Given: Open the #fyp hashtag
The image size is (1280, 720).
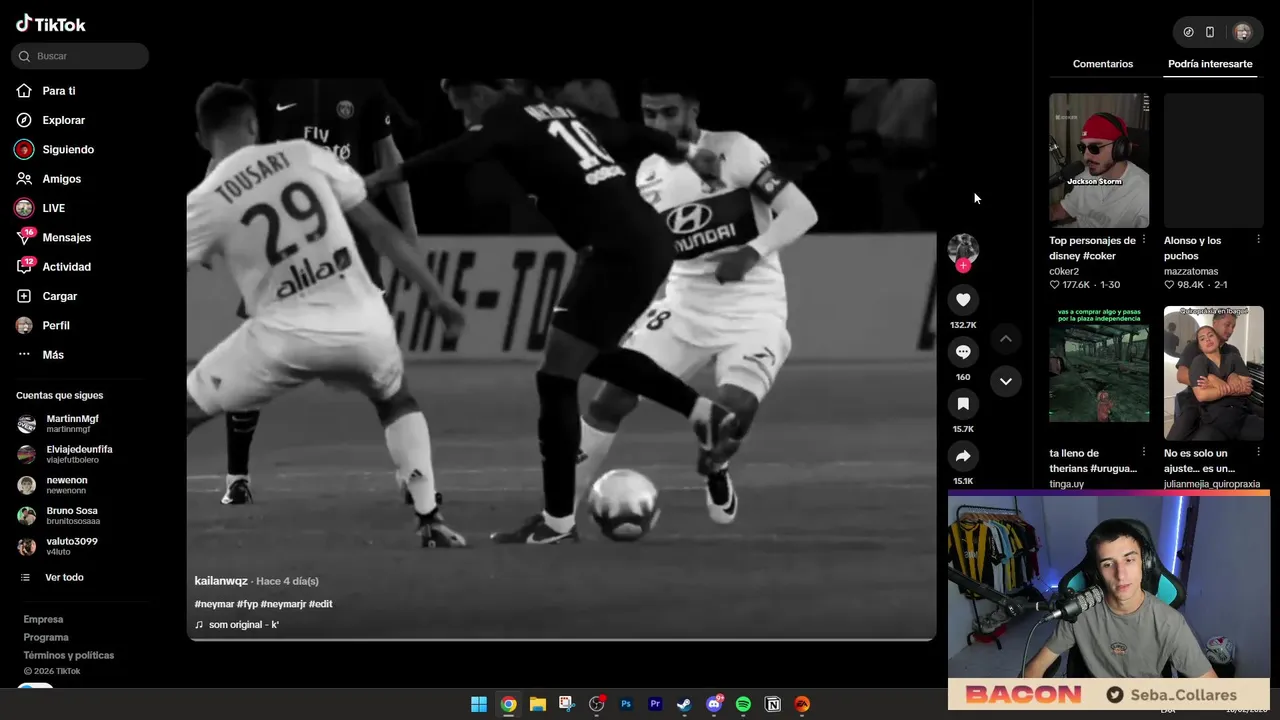Looking at the screenshot, I should (247, 604).
